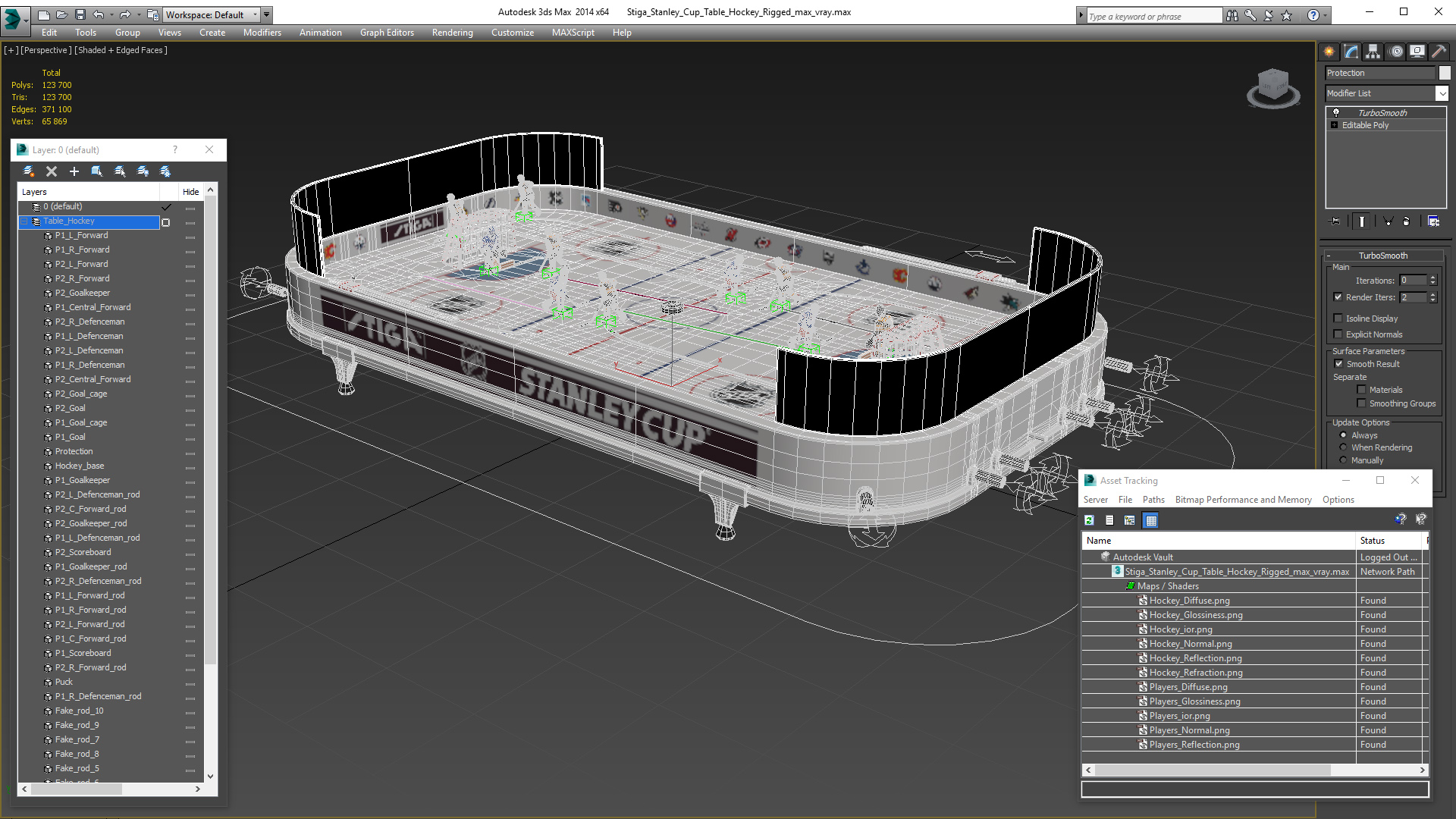Enable Explicit Normals checkbox
The height and width of the screenshot is (819, 1456).
pos(1338,334)
